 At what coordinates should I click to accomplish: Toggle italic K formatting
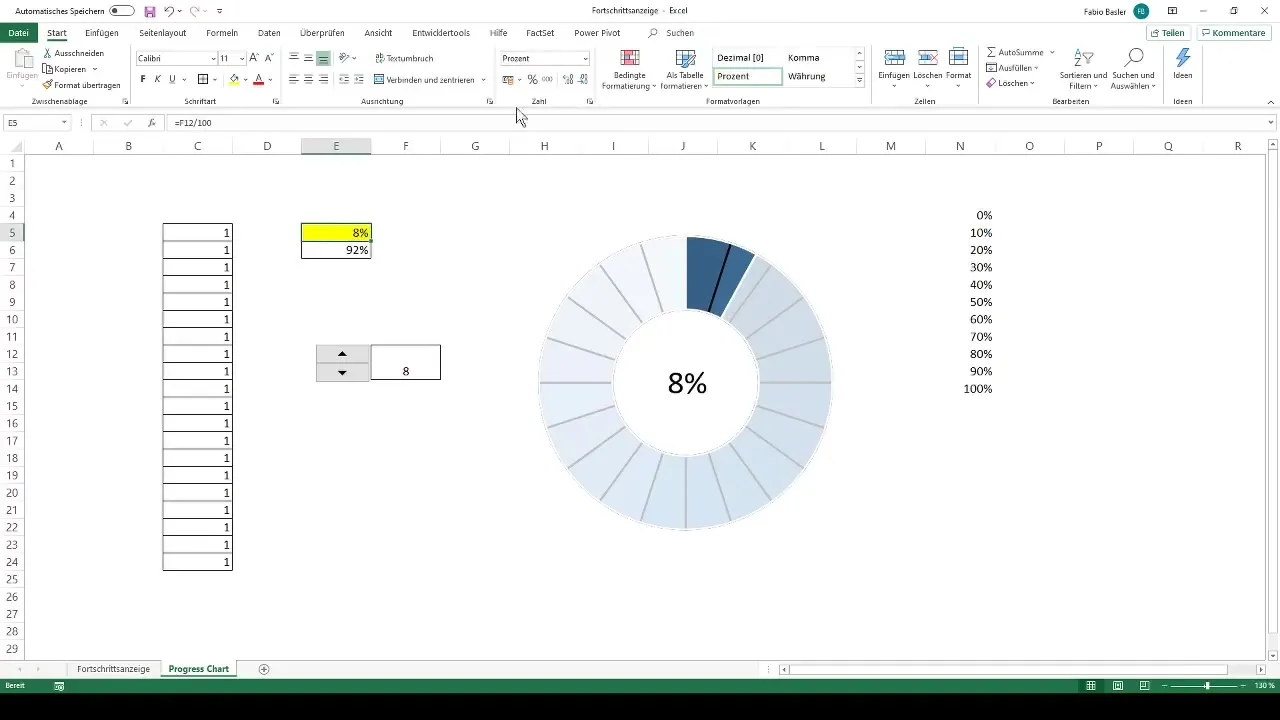(x=157, y=79)
